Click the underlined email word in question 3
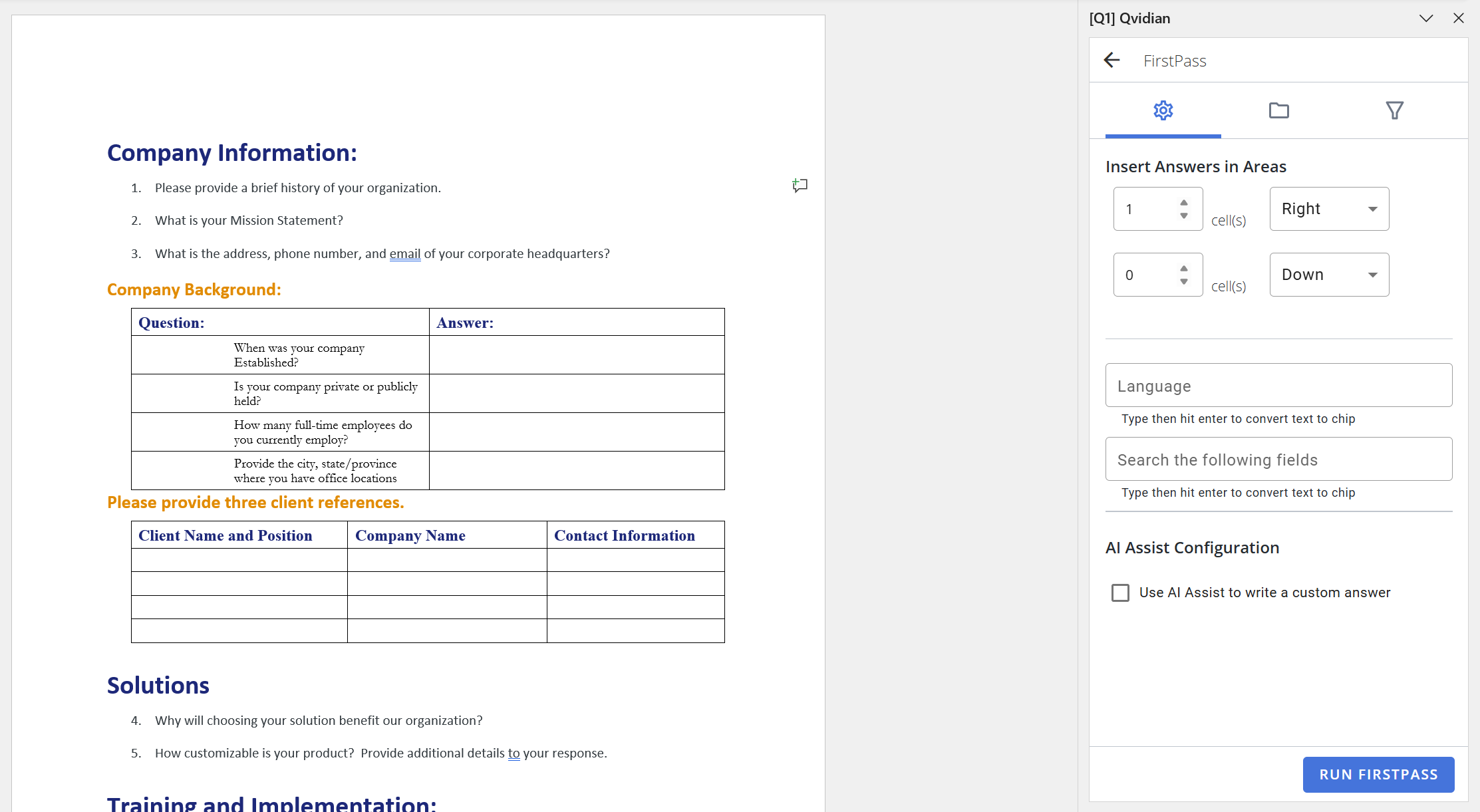Image resolution: width=1480 pixels, height=812 pixels. click(x=404, y=254)
